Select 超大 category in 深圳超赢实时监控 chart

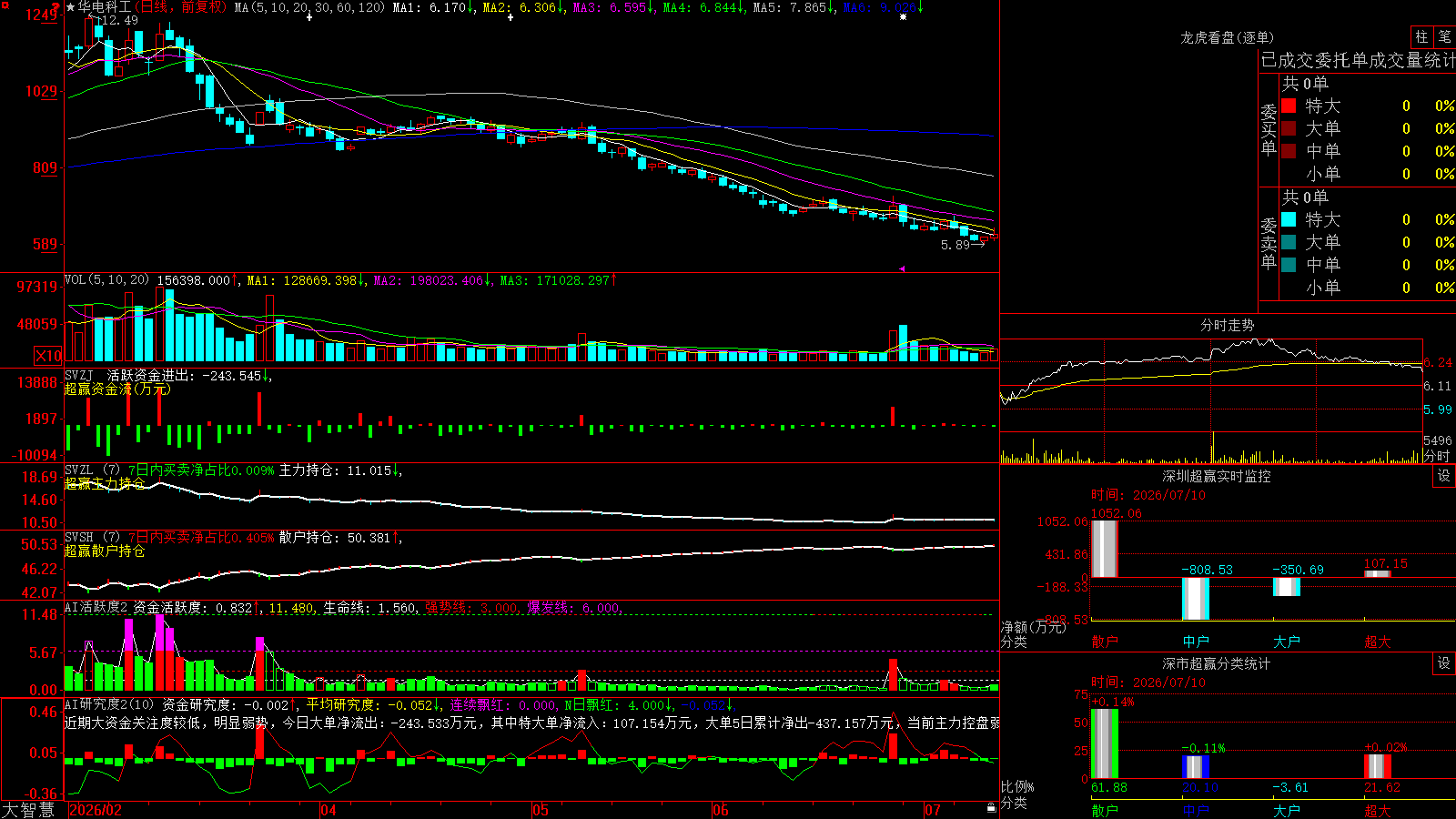pyautogui.click(x=1378, y=642)
